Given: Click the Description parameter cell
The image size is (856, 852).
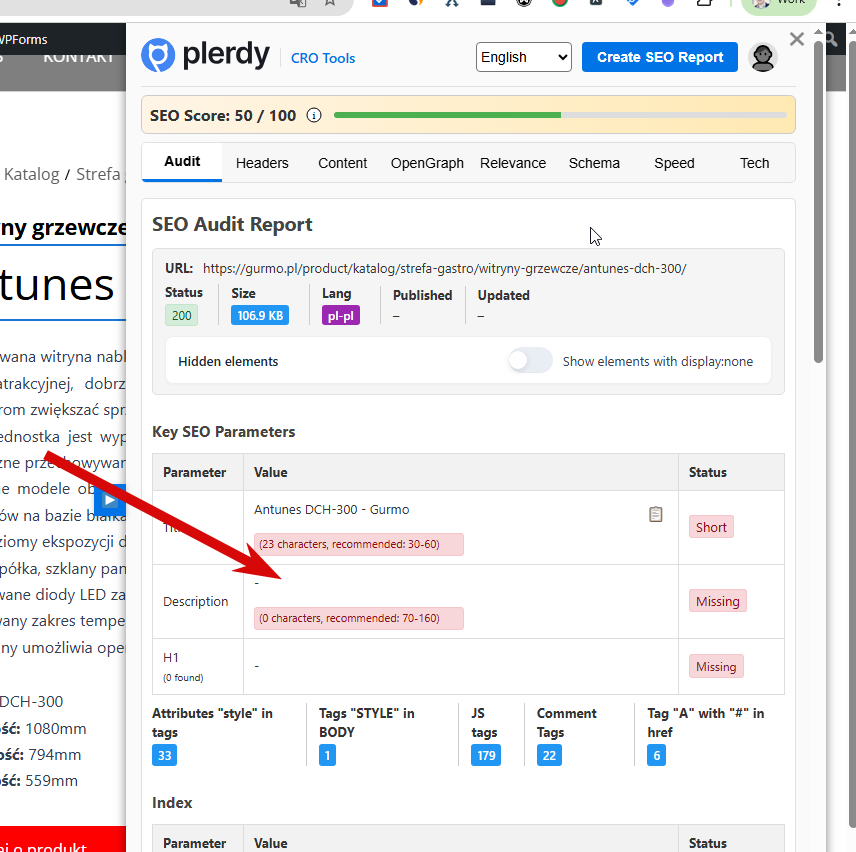Looking at the screenshot, I should coord(198,601).
